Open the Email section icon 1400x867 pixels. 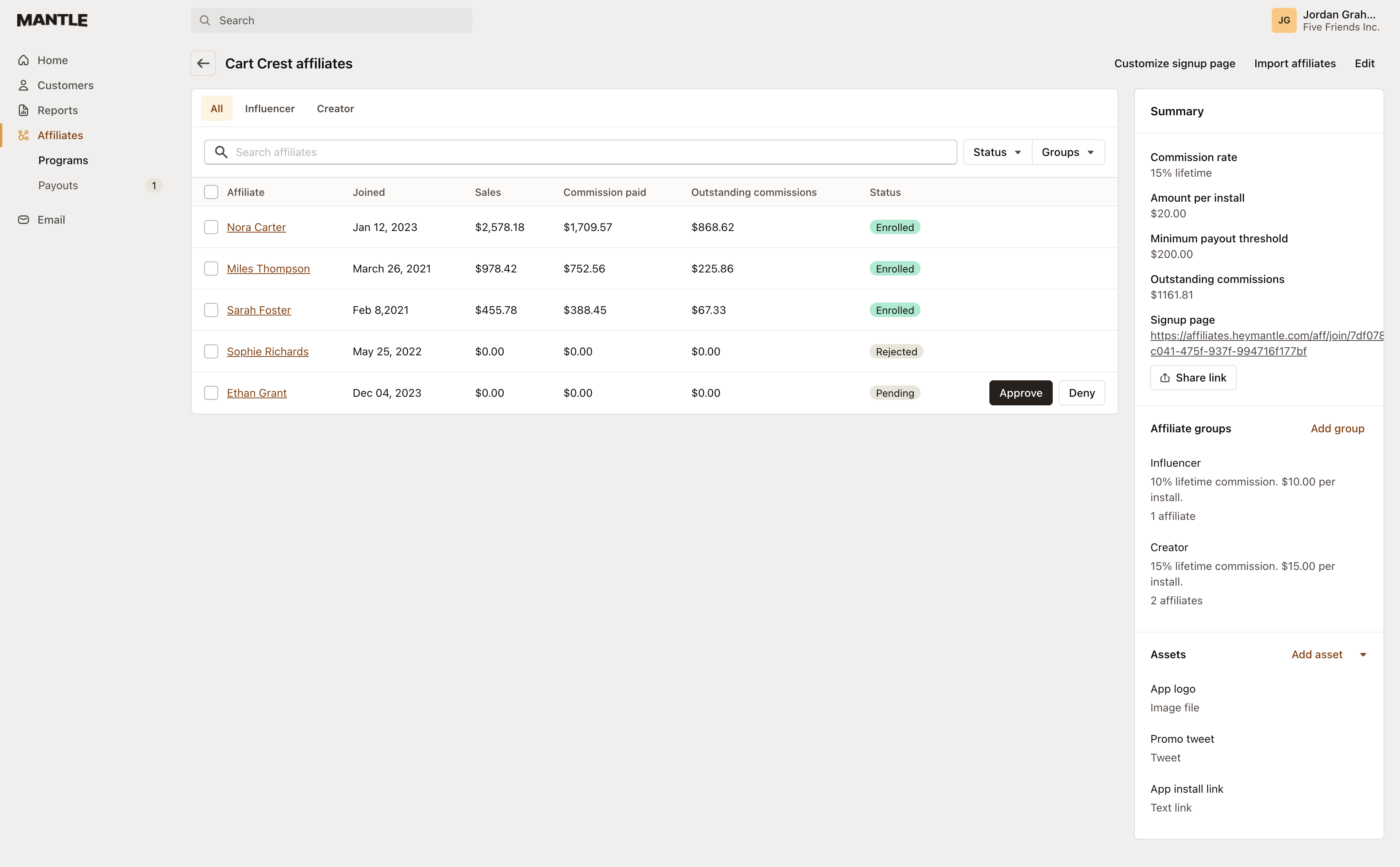click(23, 220)
